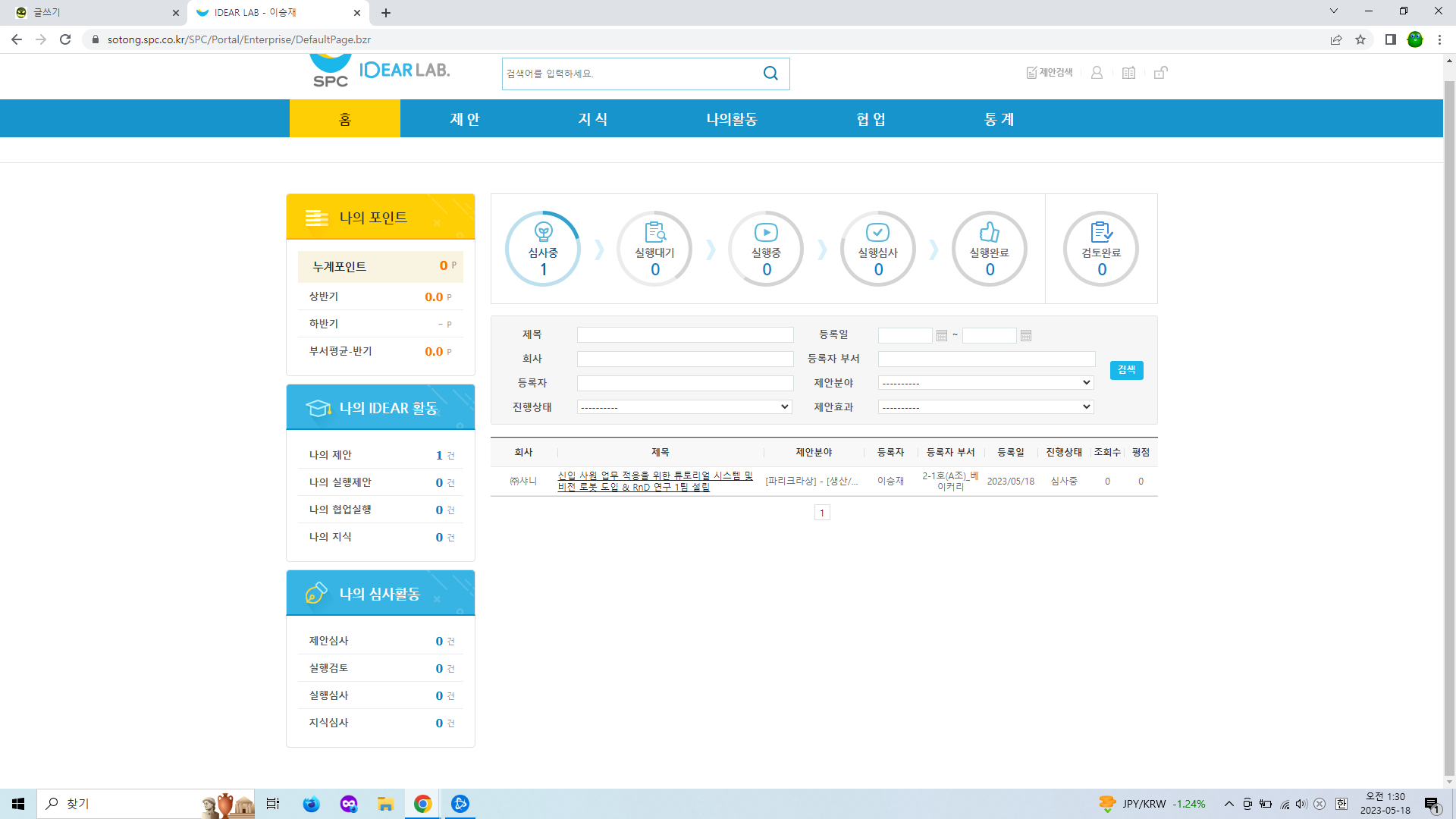
Task: Click the 제목 filter input field
Action: pos(685,334)
